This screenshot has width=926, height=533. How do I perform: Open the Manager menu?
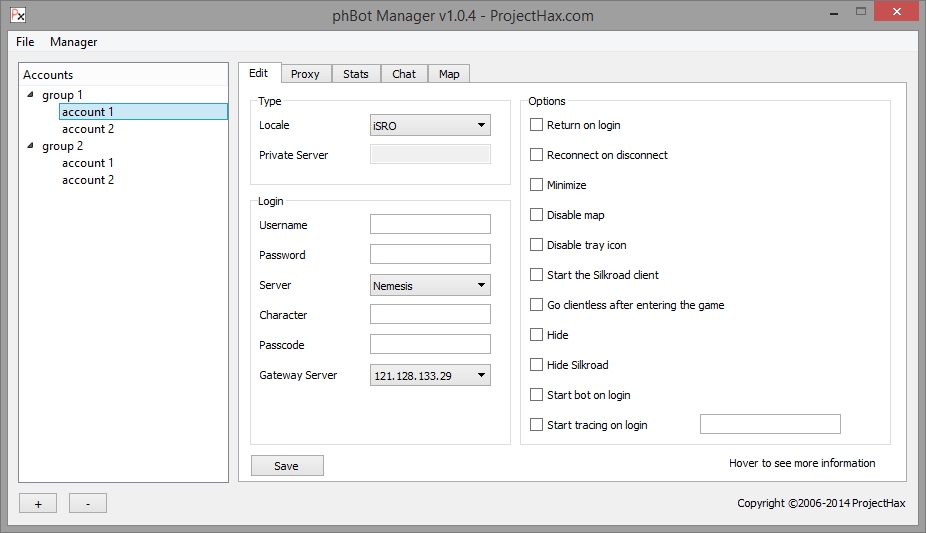pyautogui.click(x=74, y=42)
